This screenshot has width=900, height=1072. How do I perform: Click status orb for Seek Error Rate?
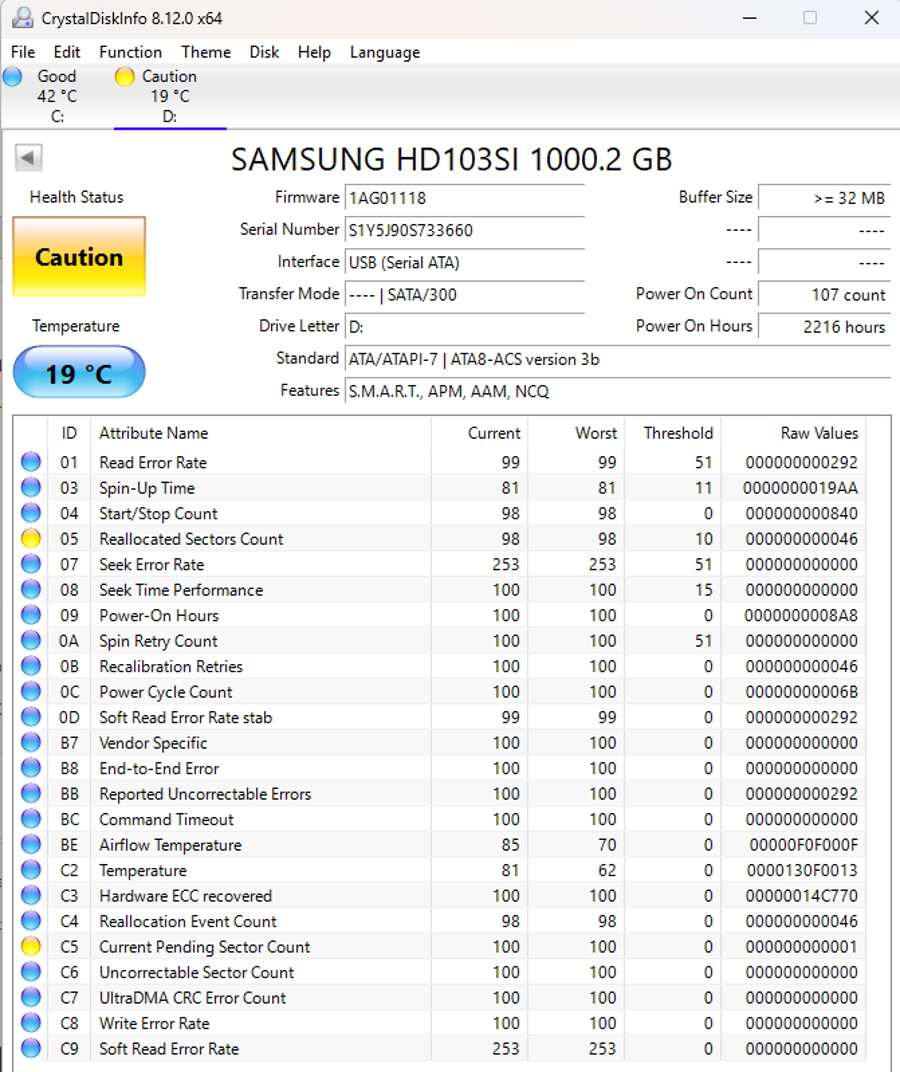(31, 564)
